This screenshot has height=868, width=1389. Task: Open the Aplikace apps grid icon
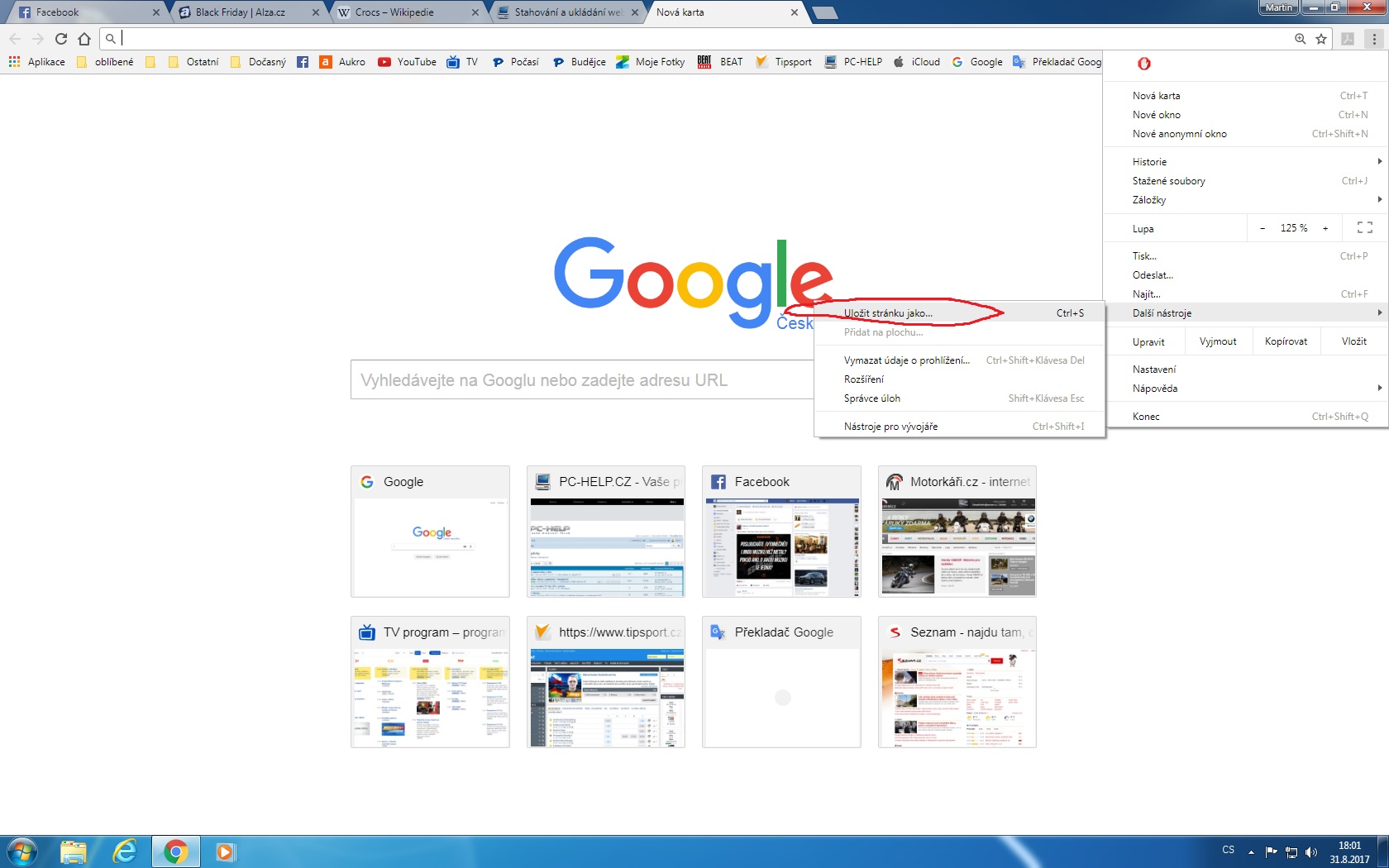[x=14, y=62]
